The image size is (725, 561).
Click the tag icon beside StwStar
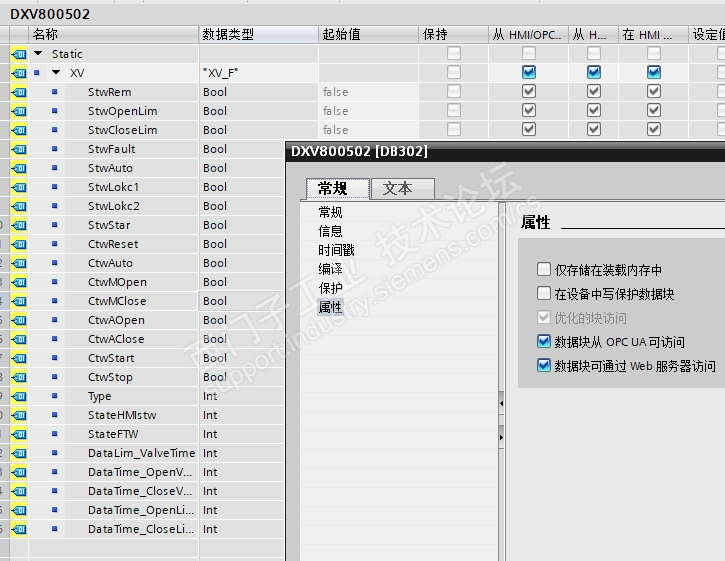(x=19, y=225)
